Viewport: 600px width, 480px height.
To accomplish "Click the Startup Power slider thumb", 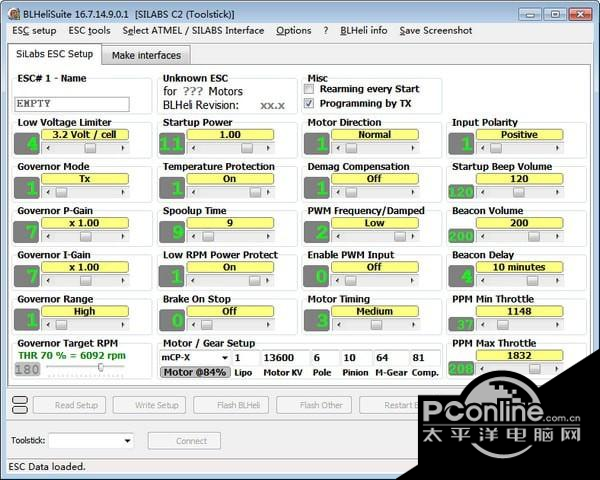I will click(247, 148).
